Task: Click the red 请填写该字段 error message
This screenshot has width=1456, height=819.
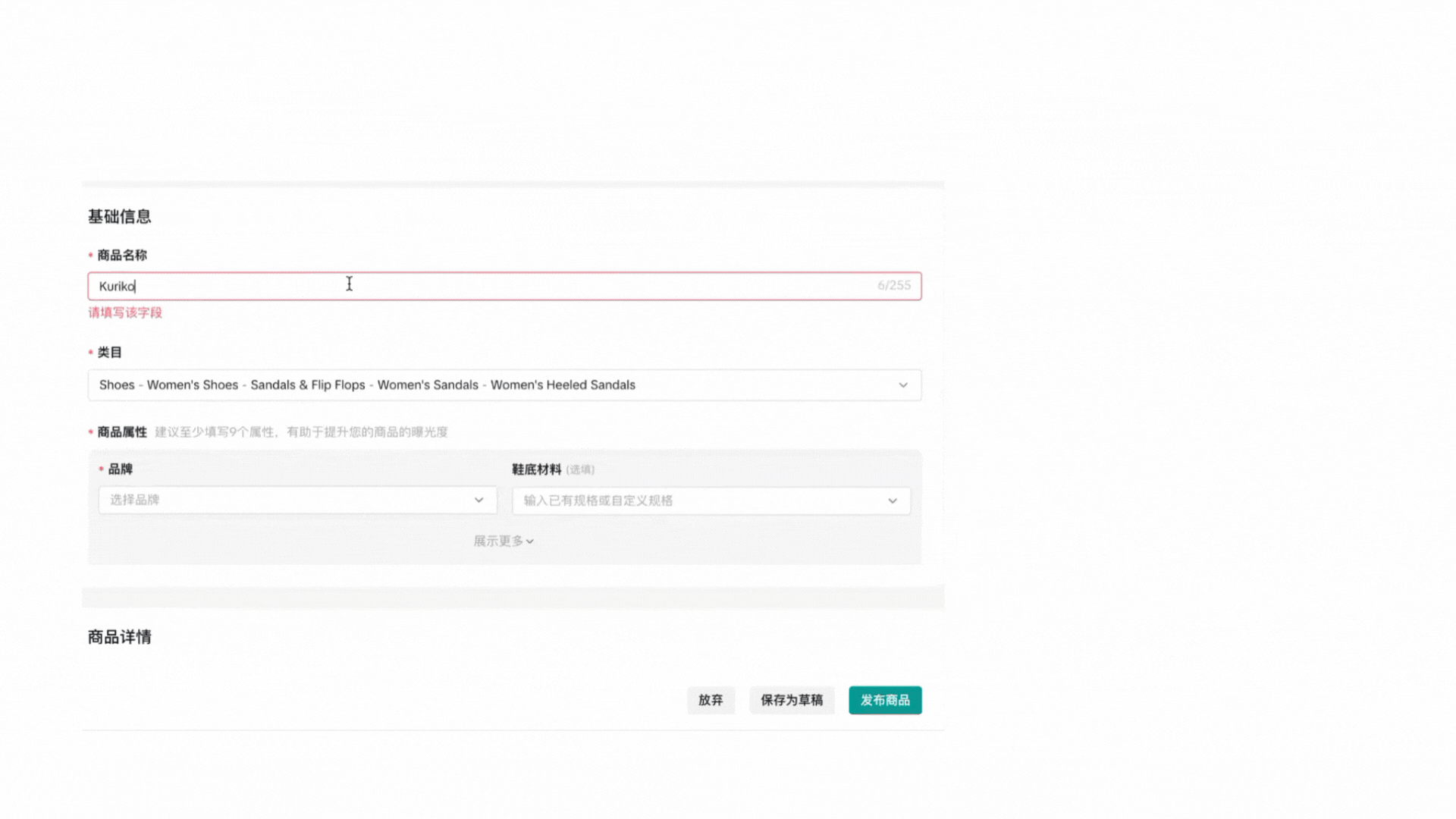Action: (x=125, y=312)
